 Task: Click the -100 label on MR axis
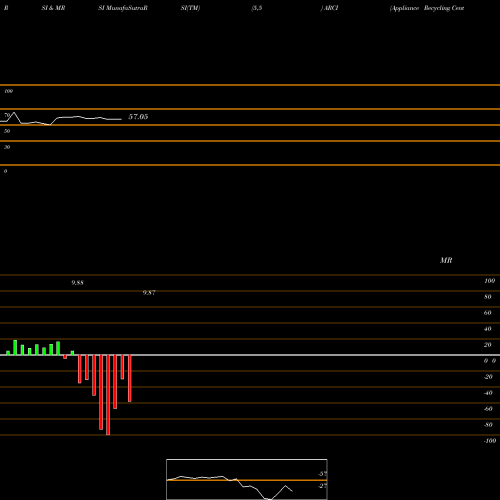click(x=490, y=441)
